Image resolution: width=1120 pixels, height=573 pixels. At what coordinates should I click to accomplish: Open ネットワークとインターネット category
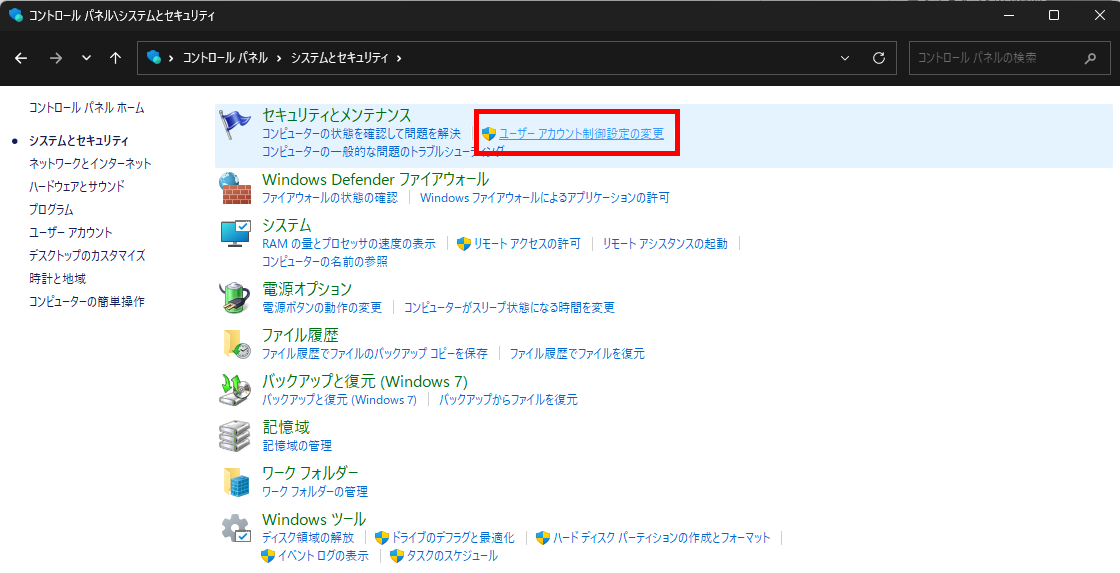90,164
